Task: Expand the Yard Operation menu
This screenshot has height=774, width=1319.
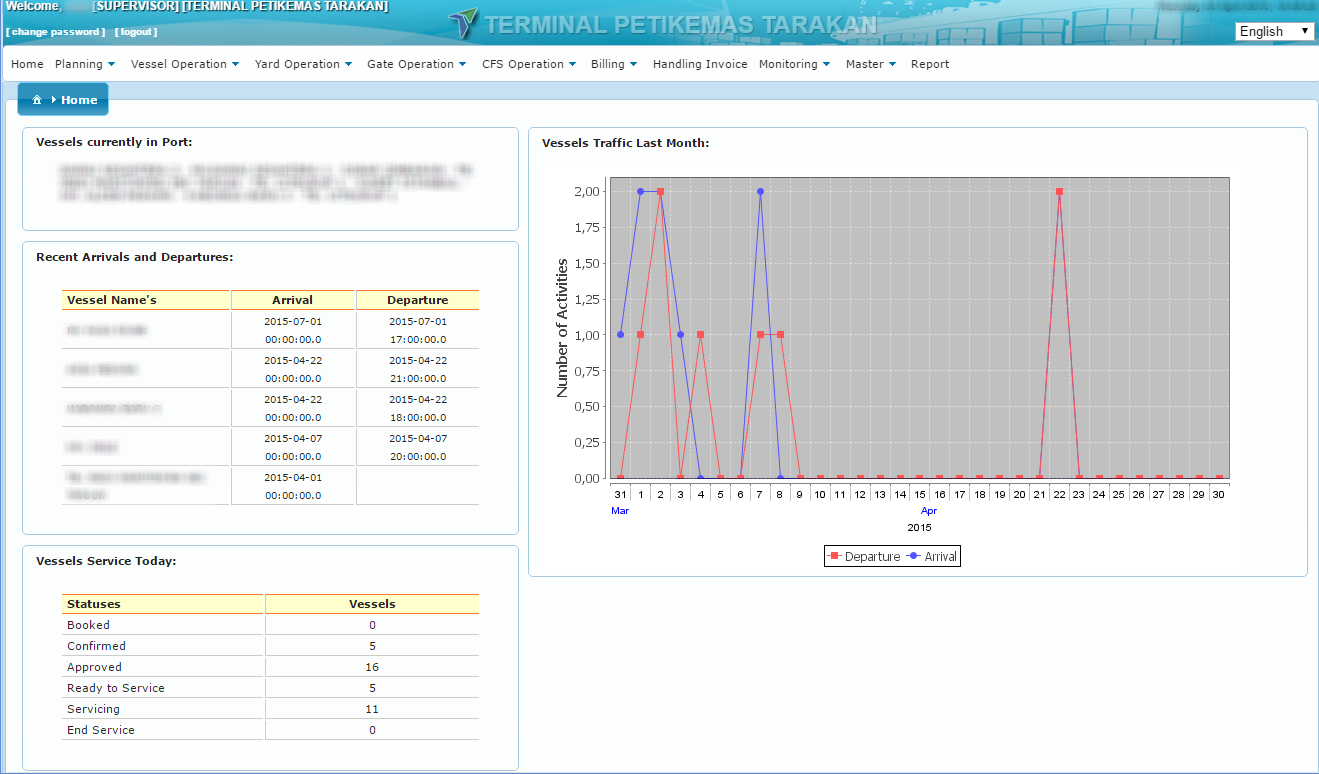Action: click(303, 64)
